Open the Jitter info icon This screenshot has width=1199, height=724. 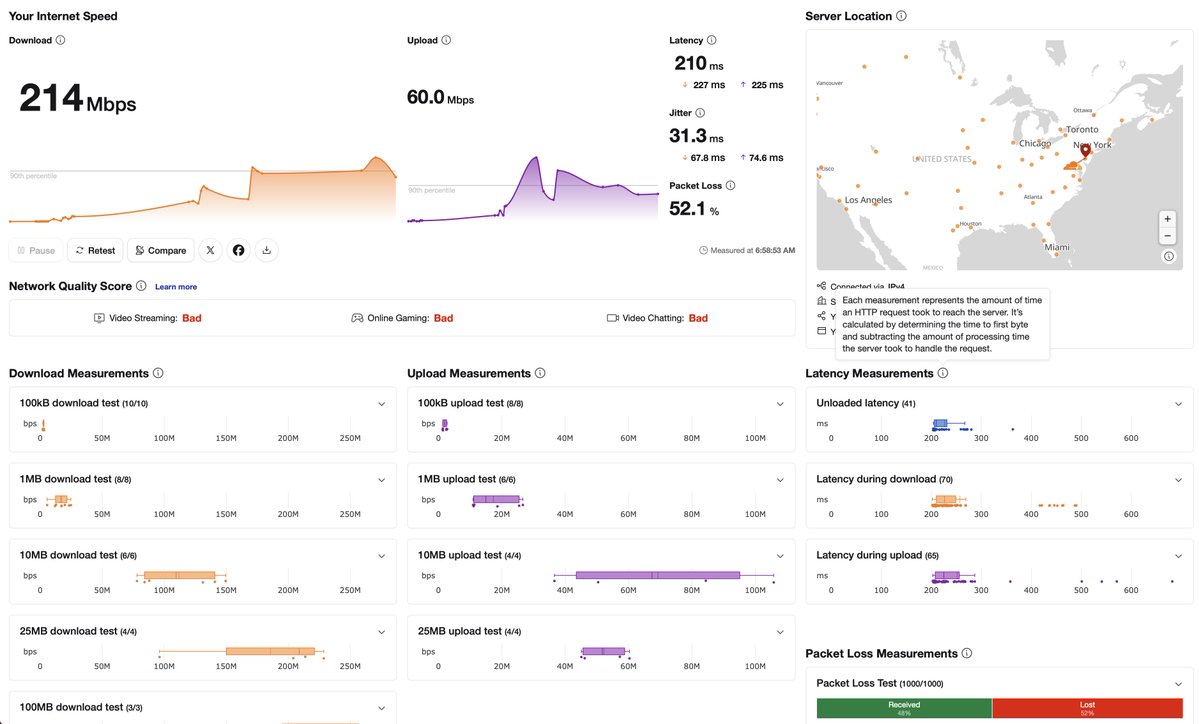coord(700,113)
